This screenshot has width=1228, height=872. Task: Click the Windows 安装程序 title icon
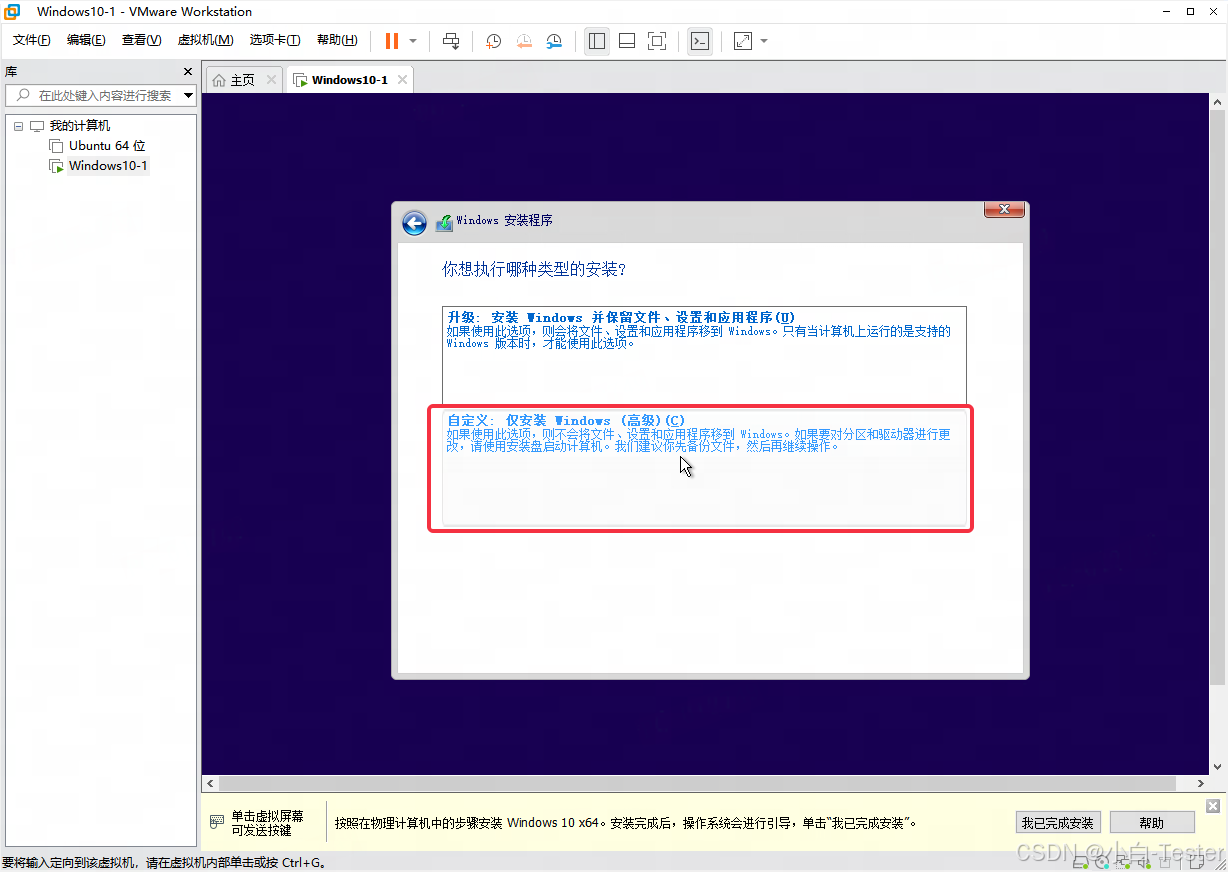point(444,223)
